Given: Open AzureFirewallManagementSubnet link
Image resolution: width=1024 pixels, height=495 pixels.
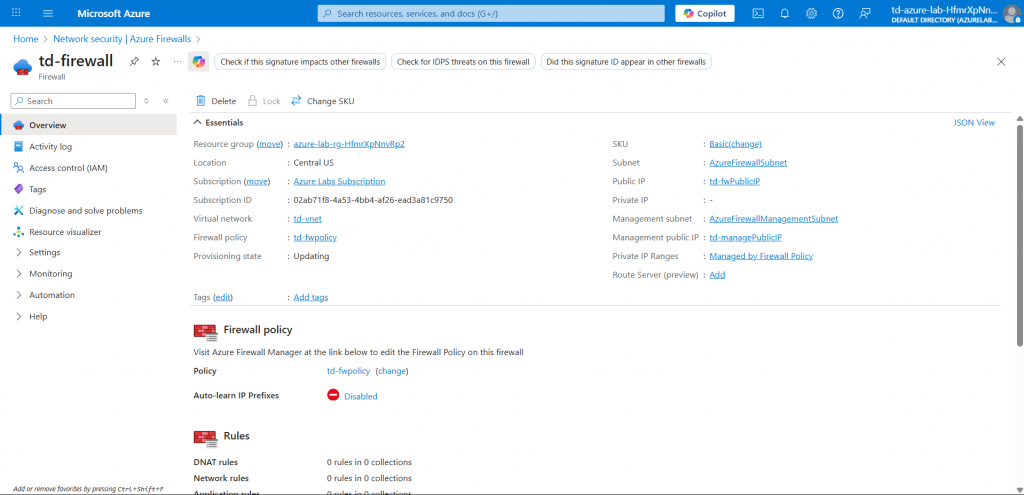Looking at the screenshot, I should (x=774, y=219).
